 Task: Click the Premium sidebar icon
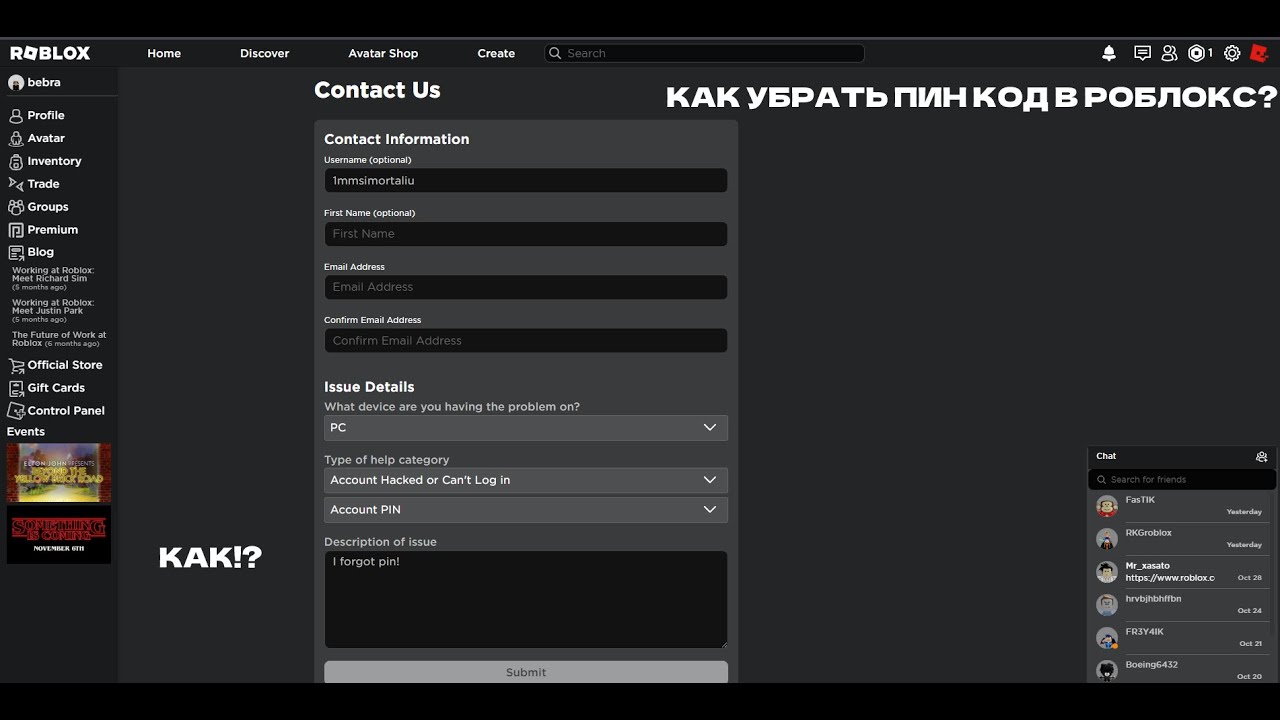click(x=16, y=230)
